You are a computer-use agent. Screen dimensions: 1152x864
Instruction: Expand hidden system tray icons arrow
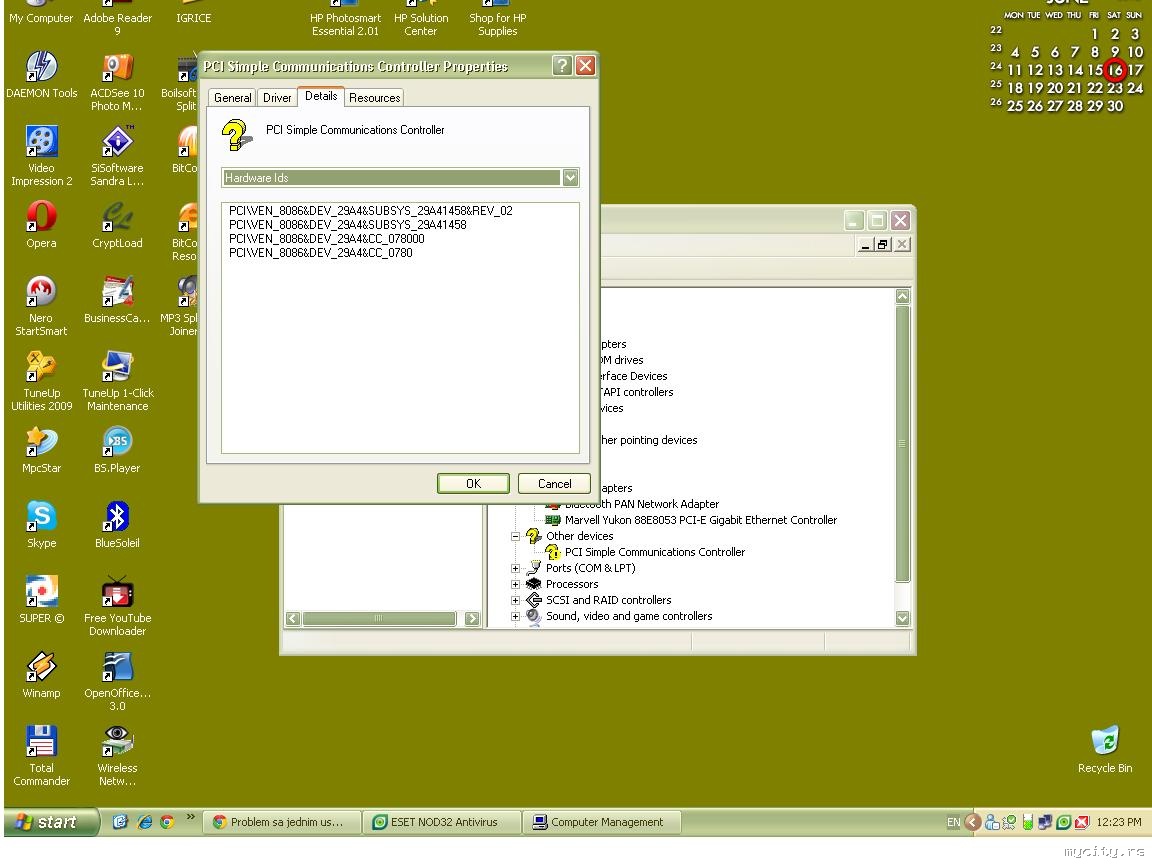click(973, 822)
